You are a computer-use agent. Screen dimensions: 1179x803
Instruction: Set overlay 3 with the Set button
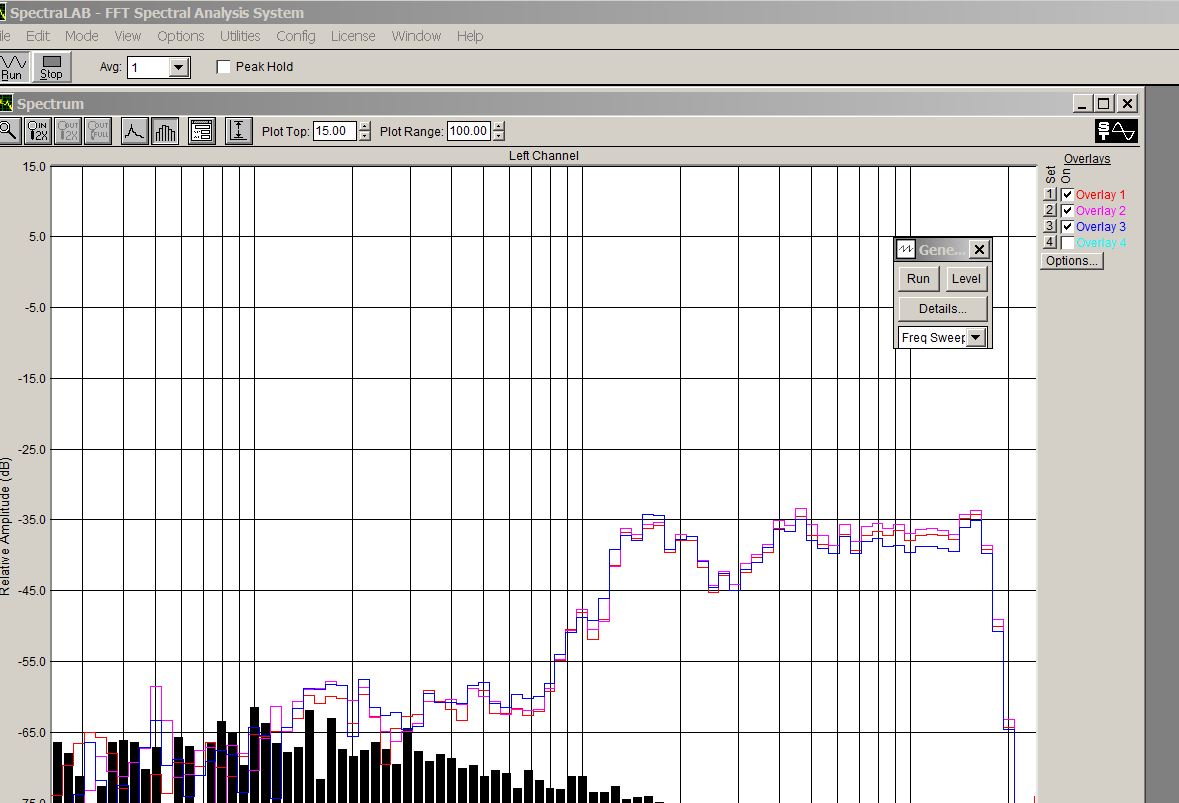pos(1050,226)
